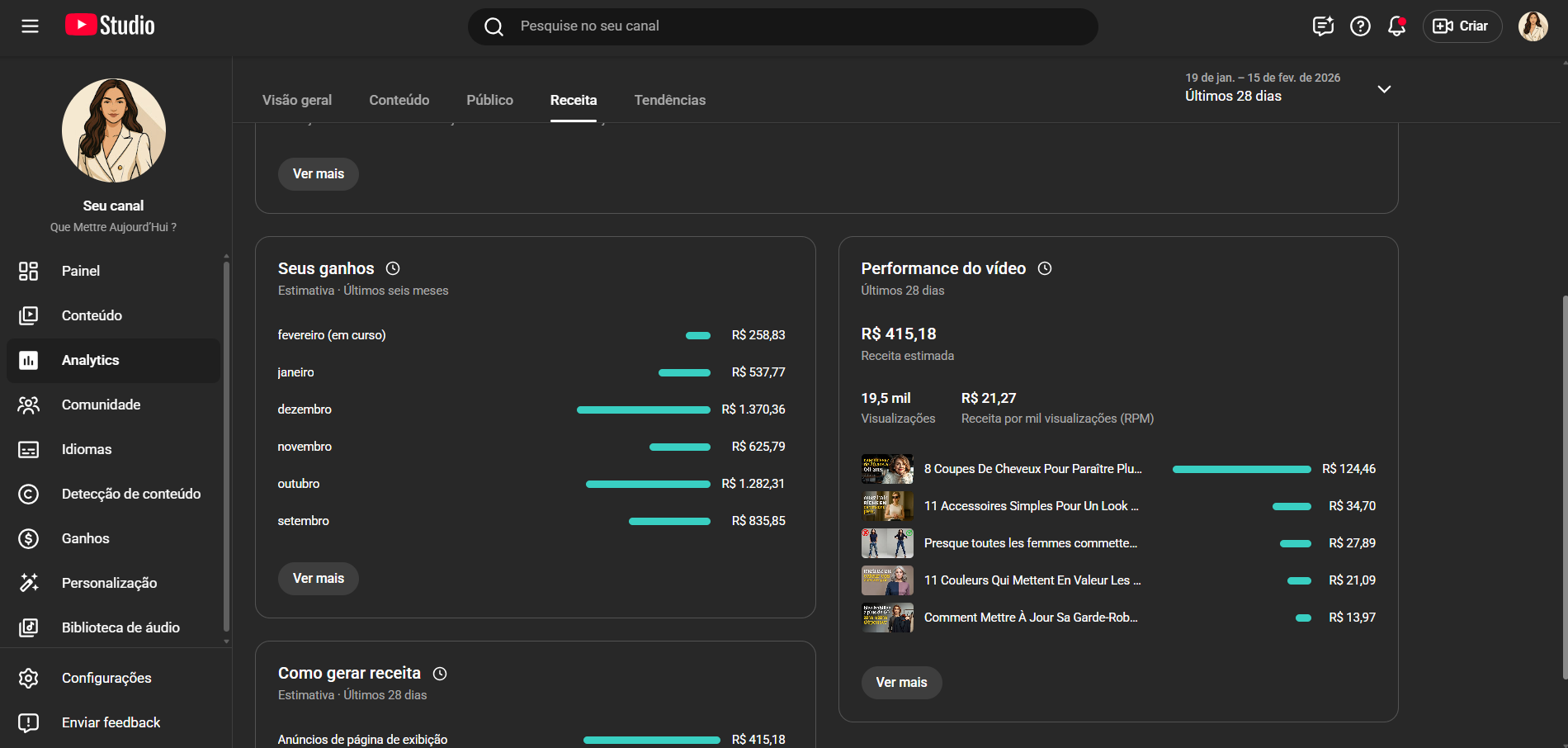Open the account avatar in top right
The image size is (1568, 748).
point(1533,26)
